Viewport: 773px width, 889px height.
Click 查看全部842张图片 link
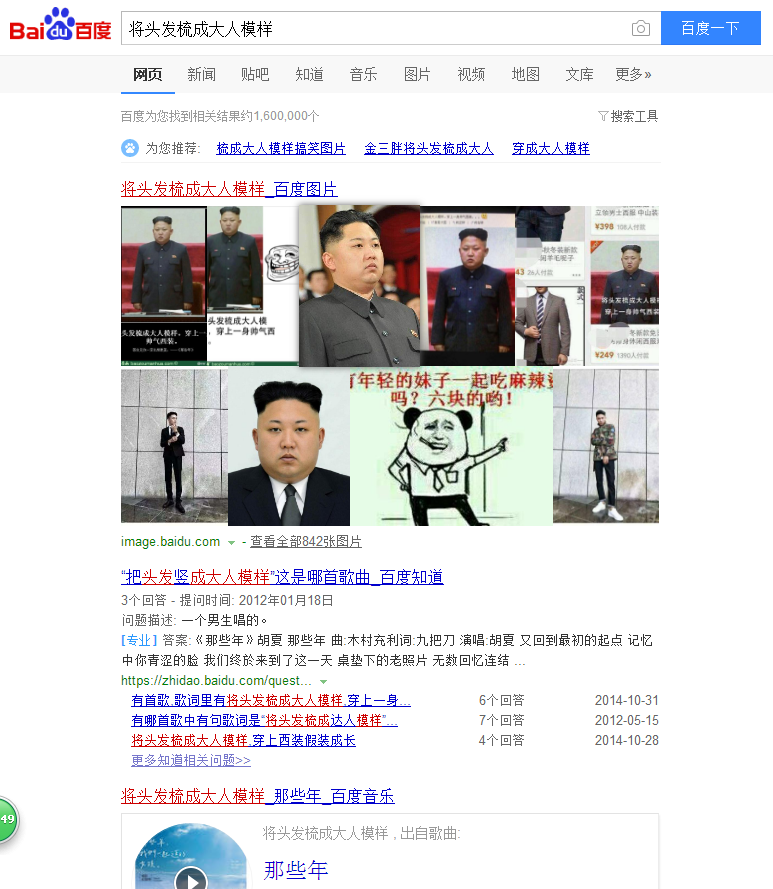306,541
